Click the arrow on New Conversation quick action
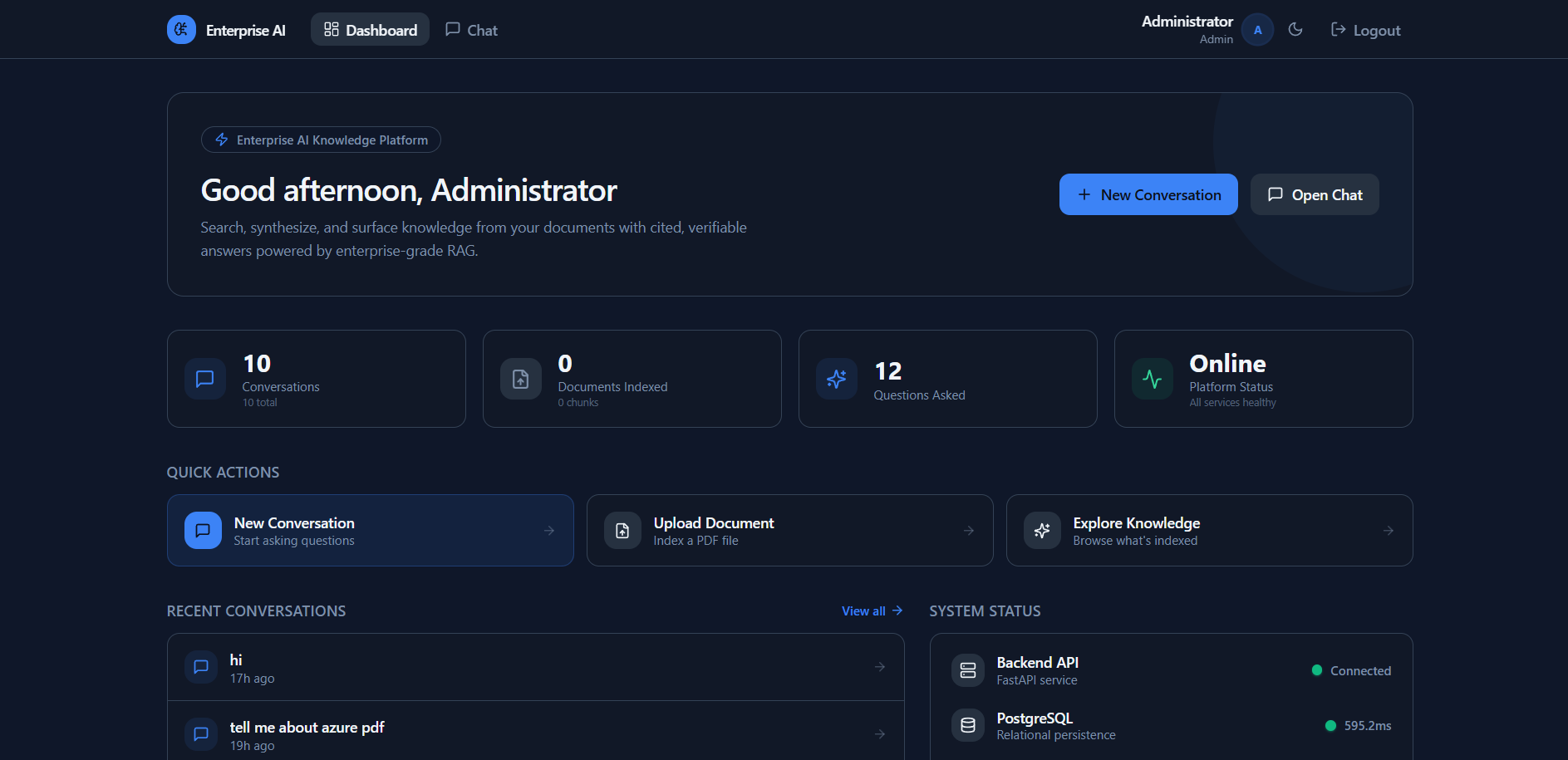1568x760 pixels. 549,531
